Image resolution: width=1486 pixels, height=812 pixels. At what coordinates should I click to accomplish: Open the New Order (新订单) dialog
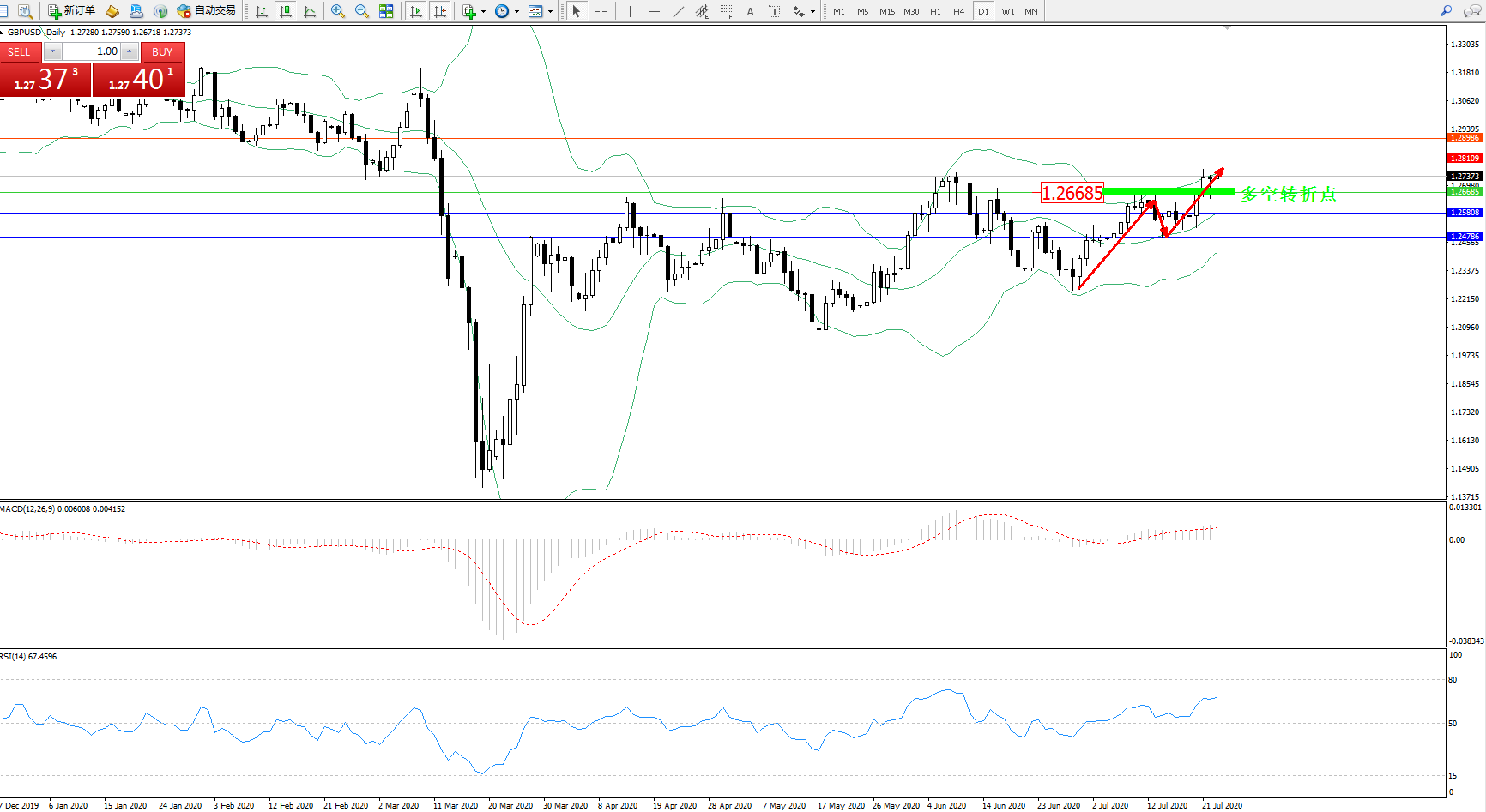pos(71,11)
